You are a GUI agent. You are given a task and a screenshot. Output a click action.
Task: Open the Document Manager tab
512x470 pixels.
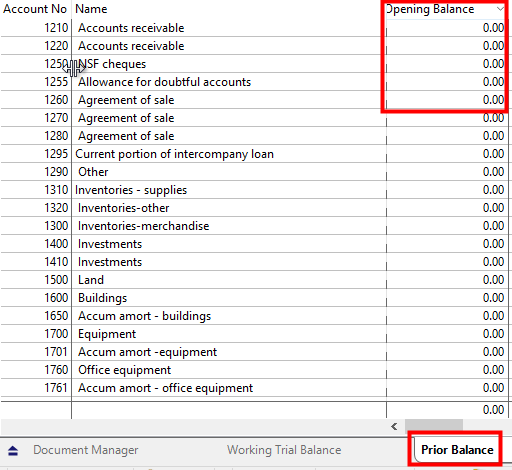click(x=86, y=450)
